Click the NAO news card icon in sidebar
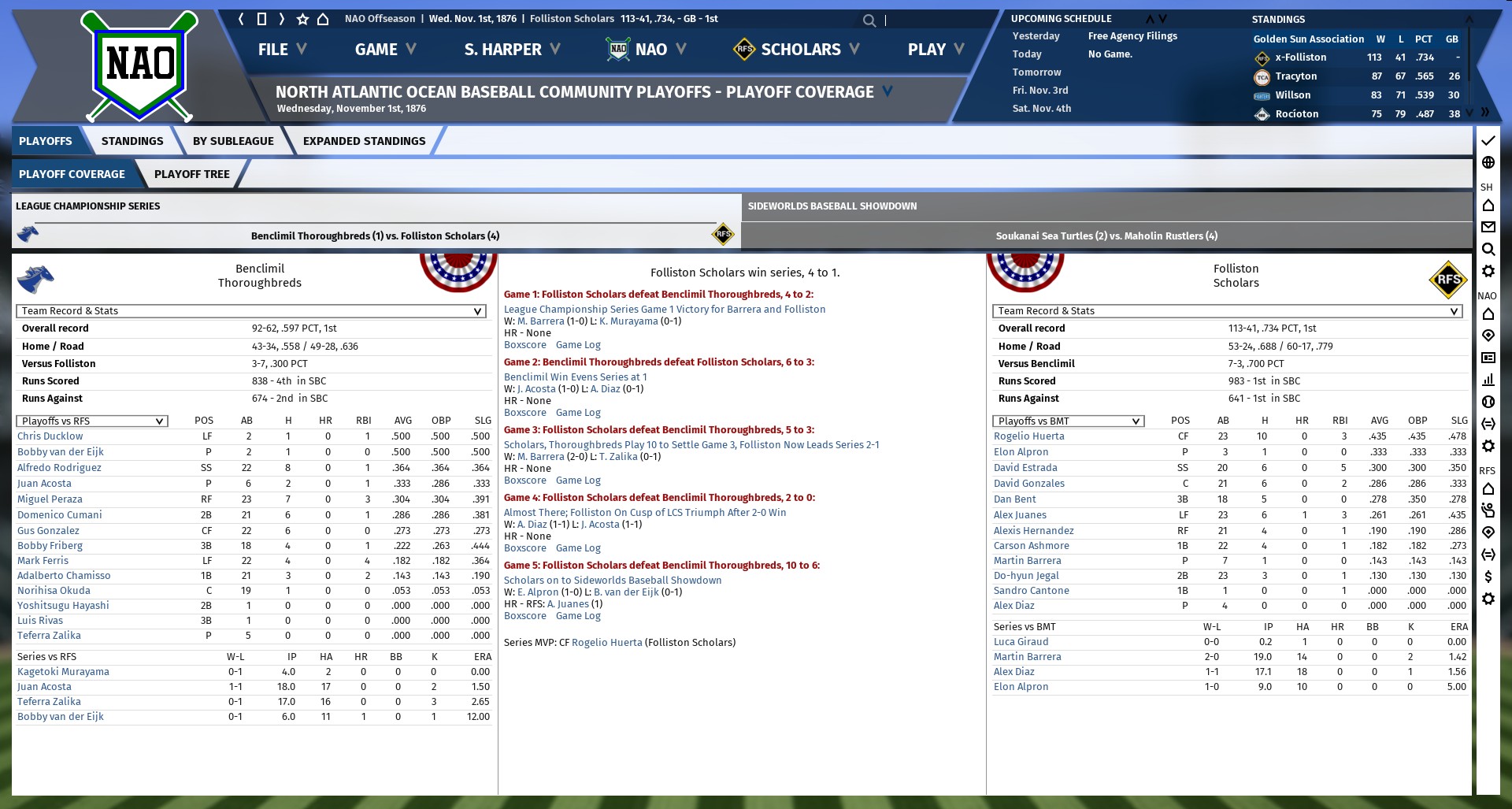 [x=1488, y=358]
